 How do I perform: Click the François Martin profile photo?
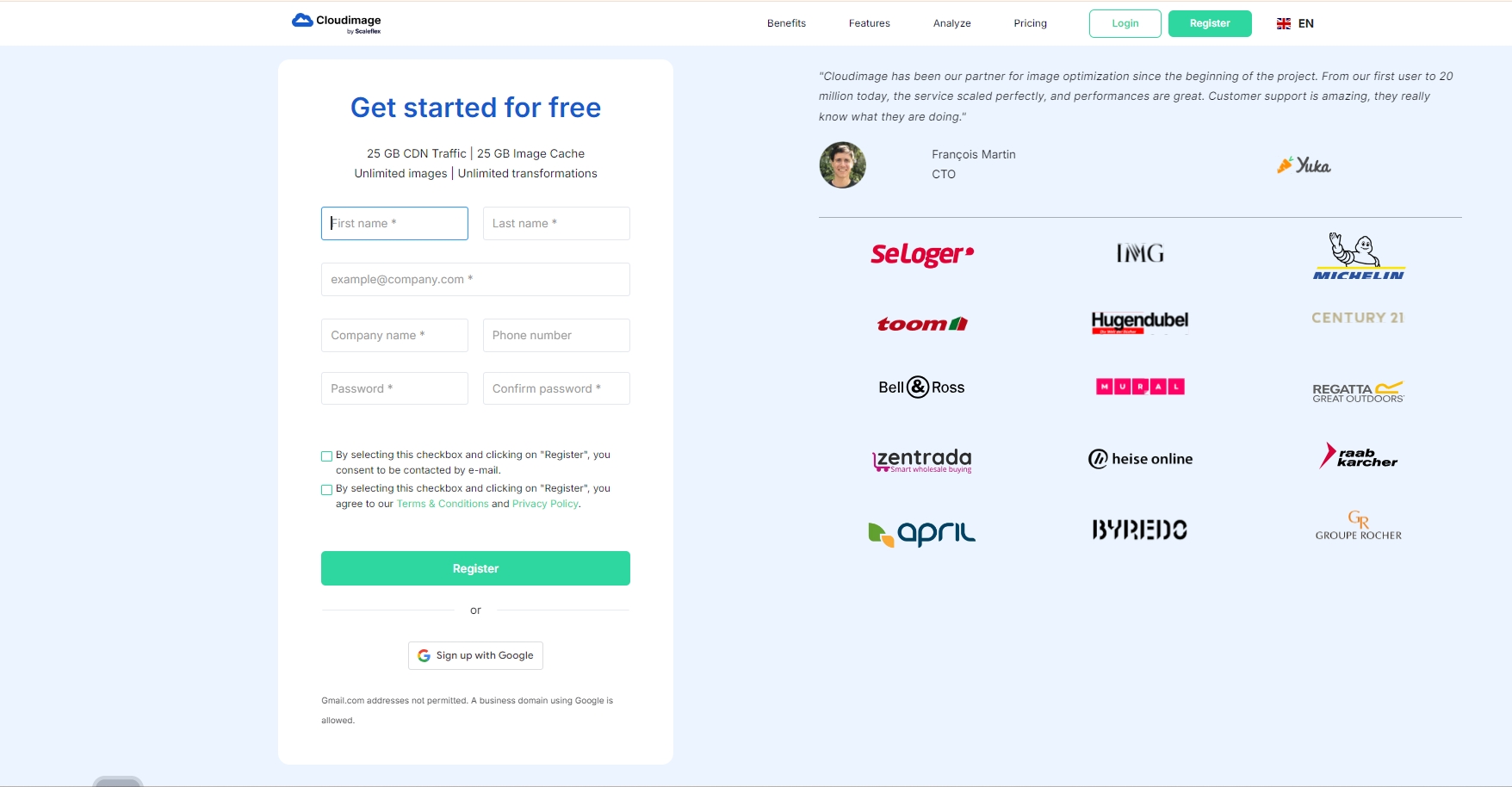coord(842,165)
